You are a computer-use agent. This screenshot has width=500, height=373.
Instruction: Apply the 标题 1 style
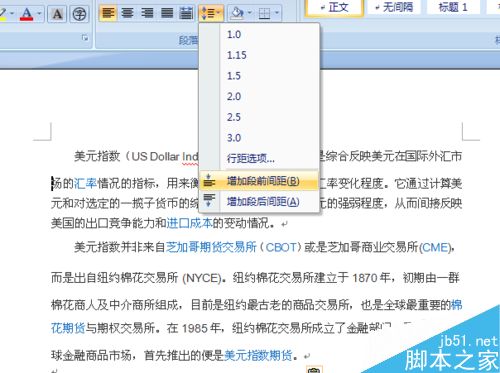tap(452, 7)
